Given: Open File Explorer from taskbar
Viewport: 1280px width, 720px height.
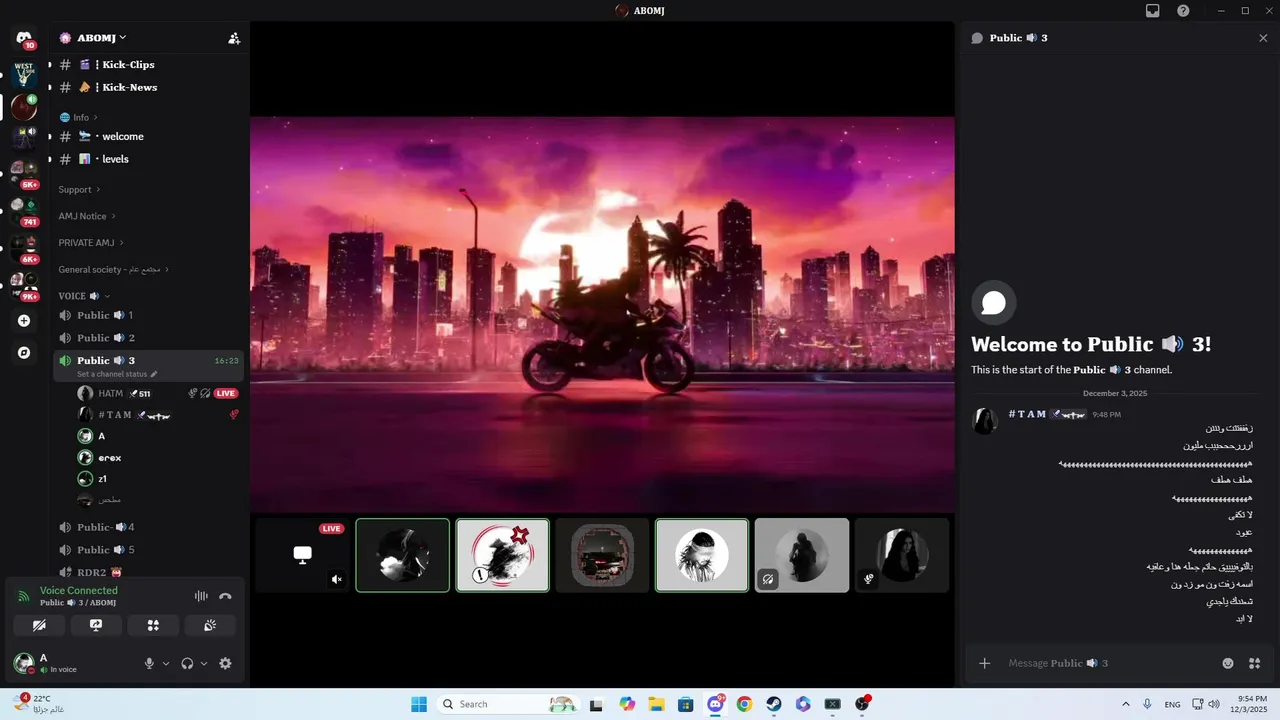Looking at the screenshot, I should (656, 704).
